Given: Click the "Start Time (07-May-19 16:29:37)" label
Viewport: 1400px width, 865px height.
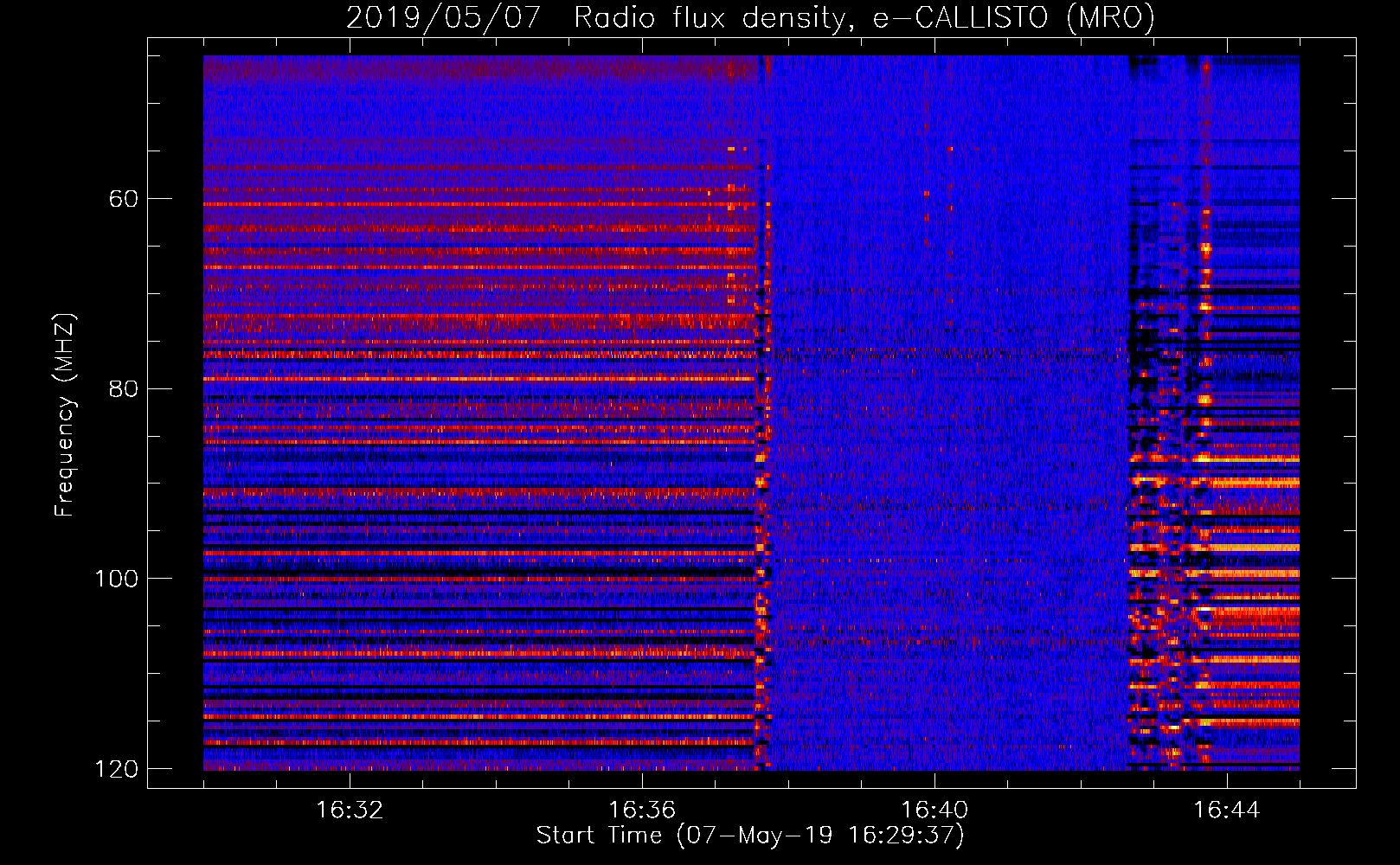Looking at the screenshot, I should pos(750,836).
